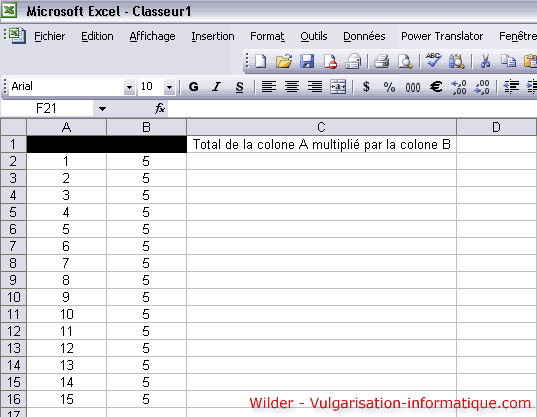This screenshot has width=537, height=417.
Task: Toggle underline with the S button
Action: tap(239, 87)
